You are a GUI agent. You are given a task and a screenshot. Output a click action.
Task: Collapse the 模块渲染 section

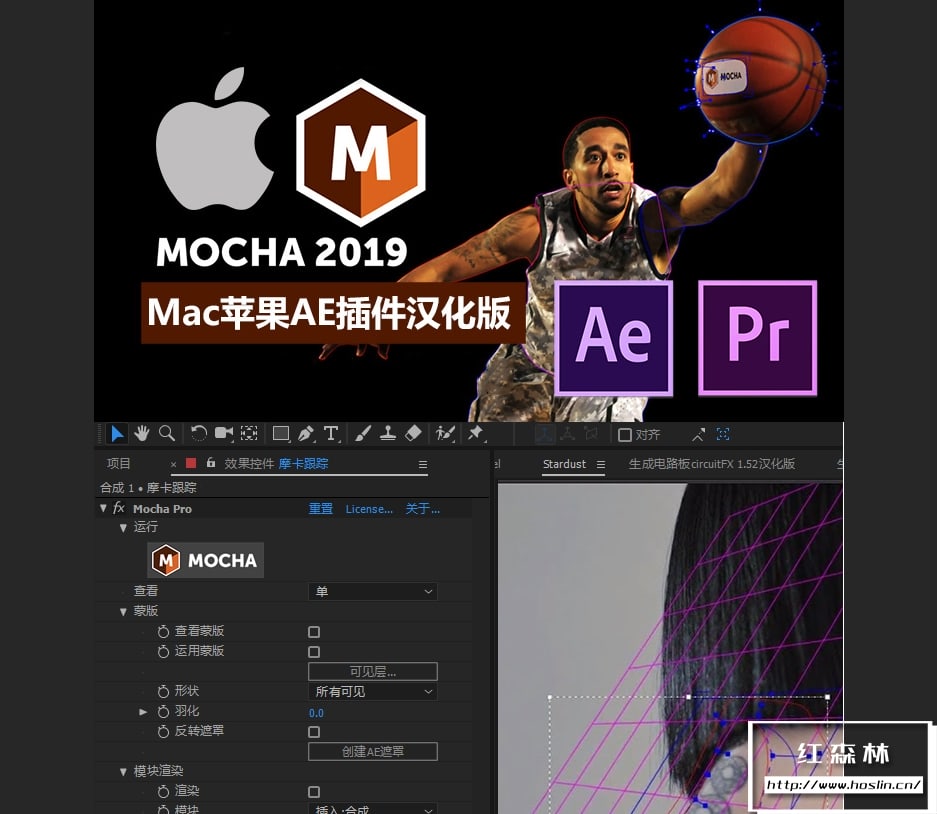[x=123, y=772]
